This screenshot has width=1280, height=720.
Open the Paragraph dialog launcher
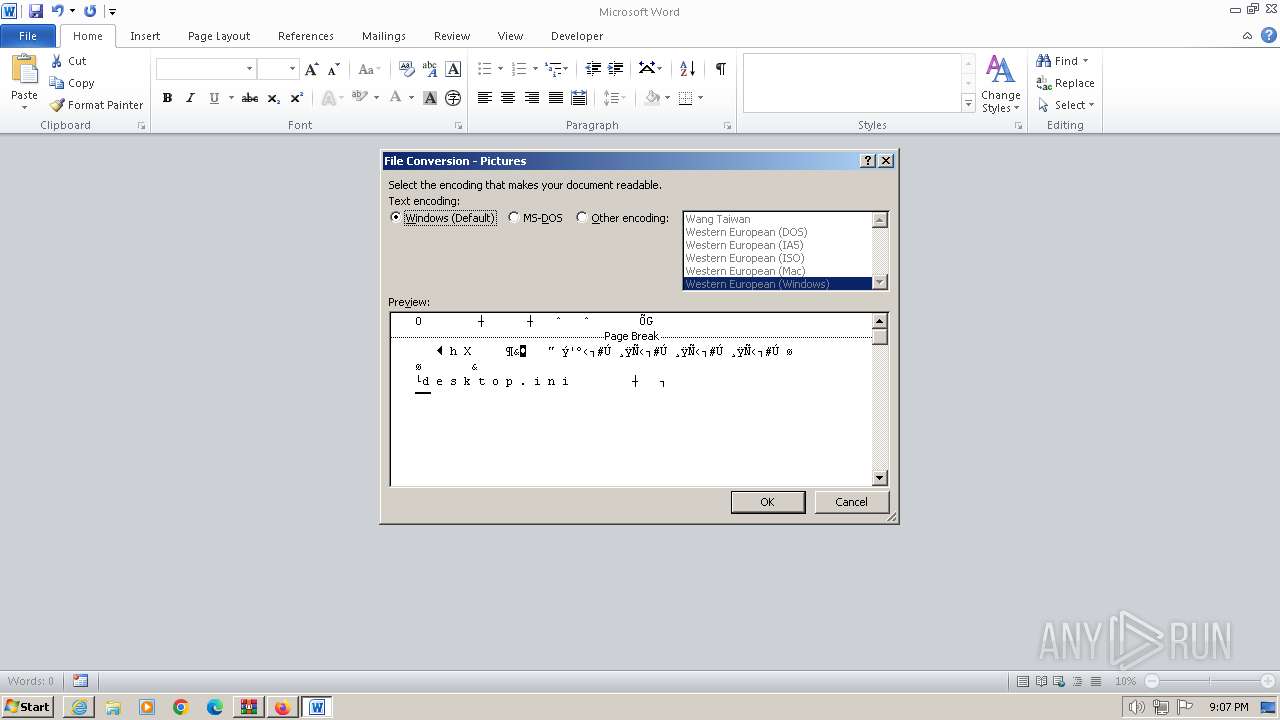tap(727, 126)
